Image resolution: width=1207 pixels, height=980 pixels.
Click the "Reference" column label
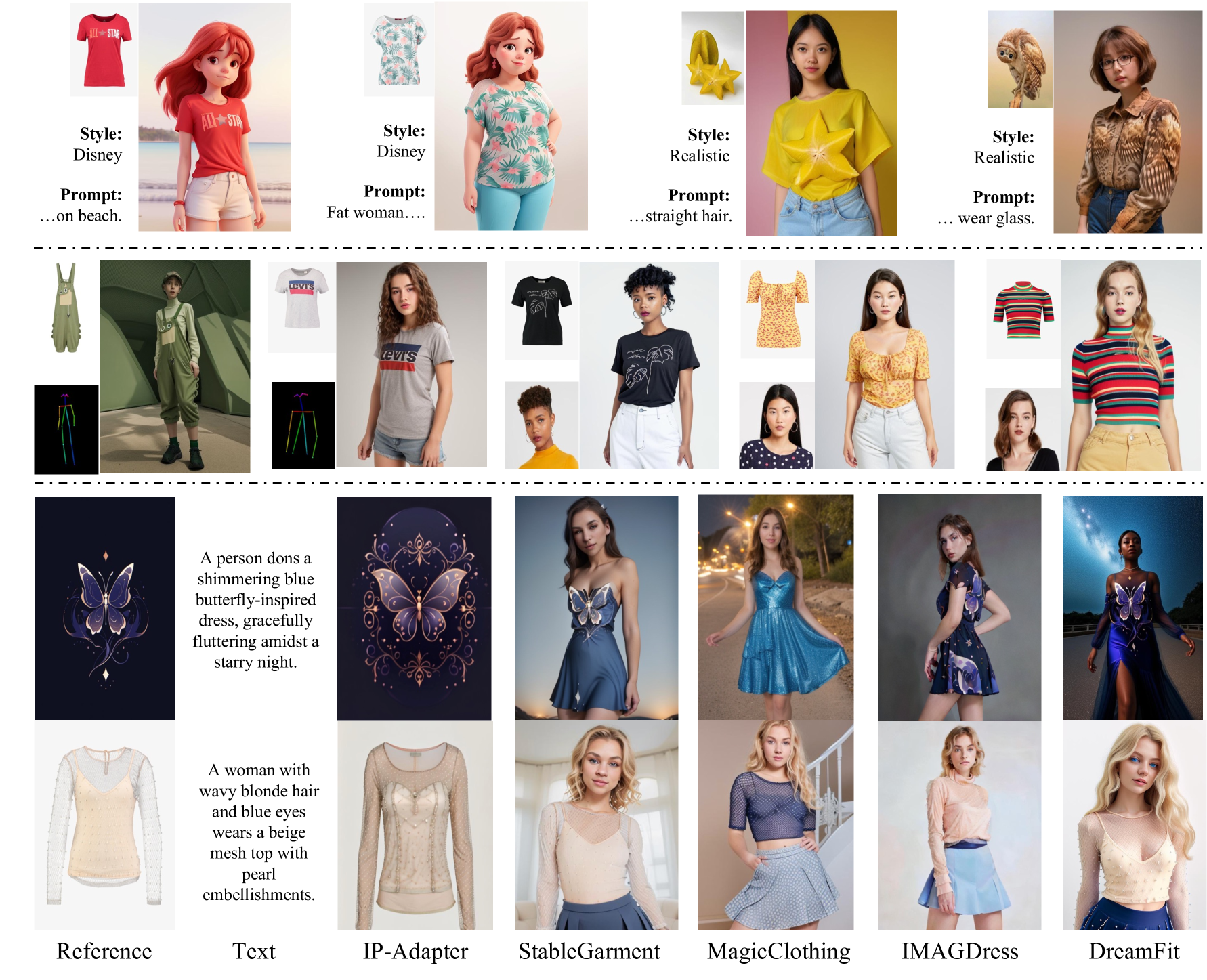pyautogui.click(x=104, y=952)
